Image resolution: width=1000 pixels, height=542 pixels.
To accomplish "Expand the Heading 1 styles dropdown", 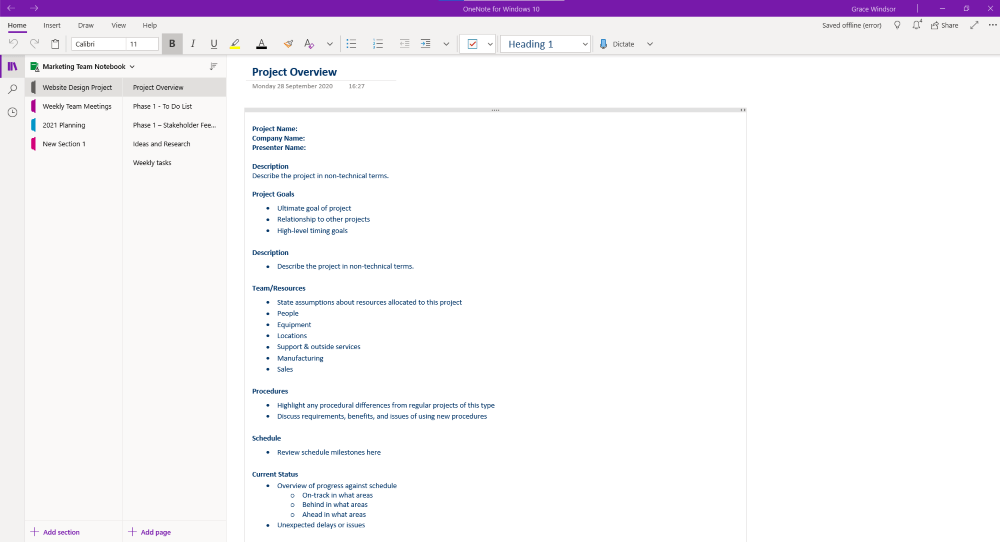I will coord(584,44).
